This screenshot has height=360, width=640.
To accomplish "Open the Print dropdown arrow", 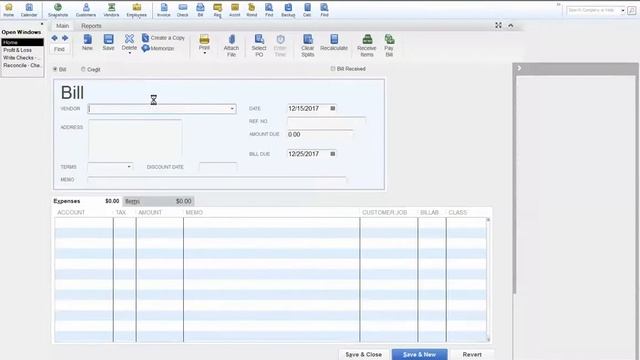I will [204, 53].
